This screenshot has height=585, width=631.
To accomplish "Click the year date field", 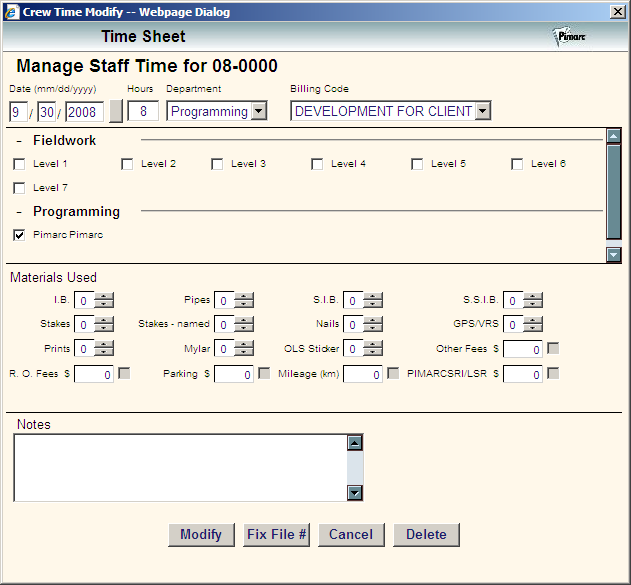I will click(x=85, y=112).
